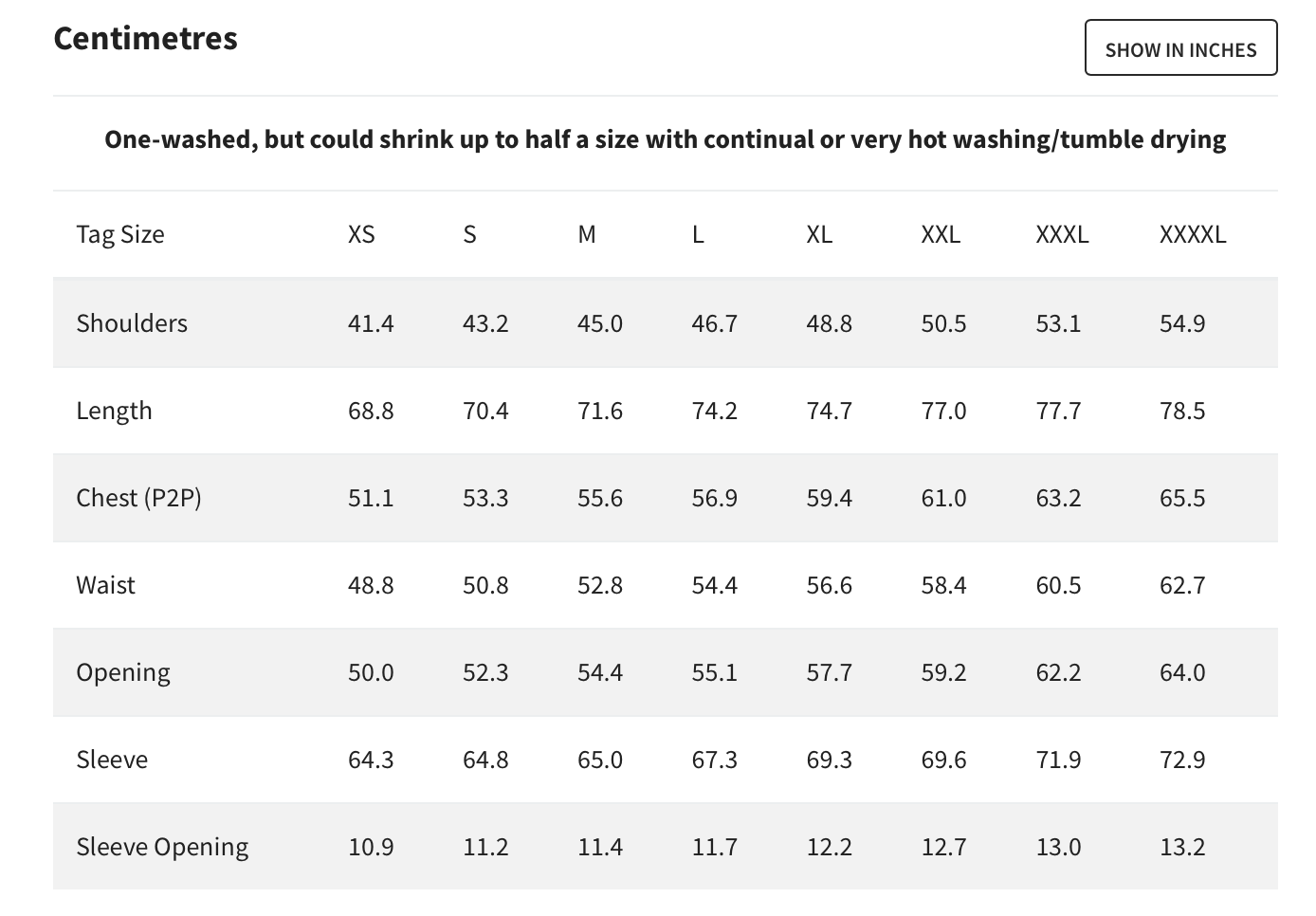Select the Sleeve Opening row label

(162, 847)
